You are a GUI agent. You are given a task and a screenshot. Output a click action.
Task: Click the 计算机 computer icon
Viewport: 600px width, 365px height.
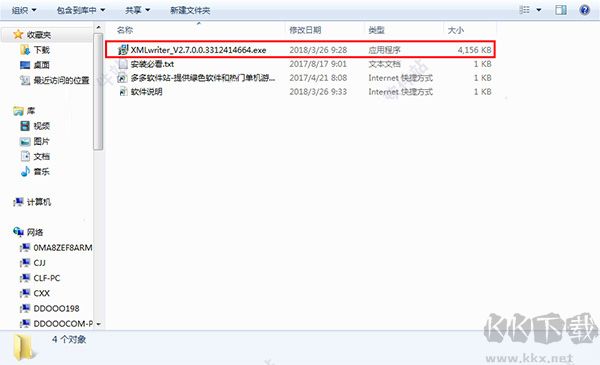(18, 202)
